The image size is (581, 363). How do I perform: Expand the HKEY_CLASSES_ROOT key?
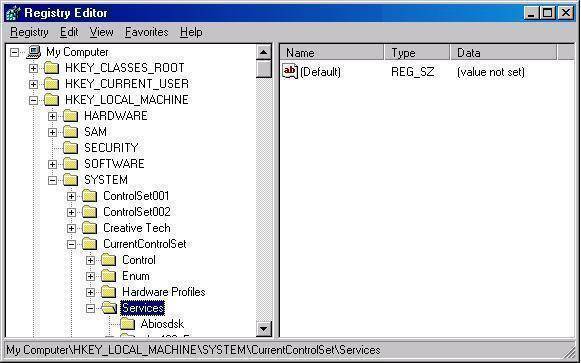pyautogui.click(x=33, y=68)
